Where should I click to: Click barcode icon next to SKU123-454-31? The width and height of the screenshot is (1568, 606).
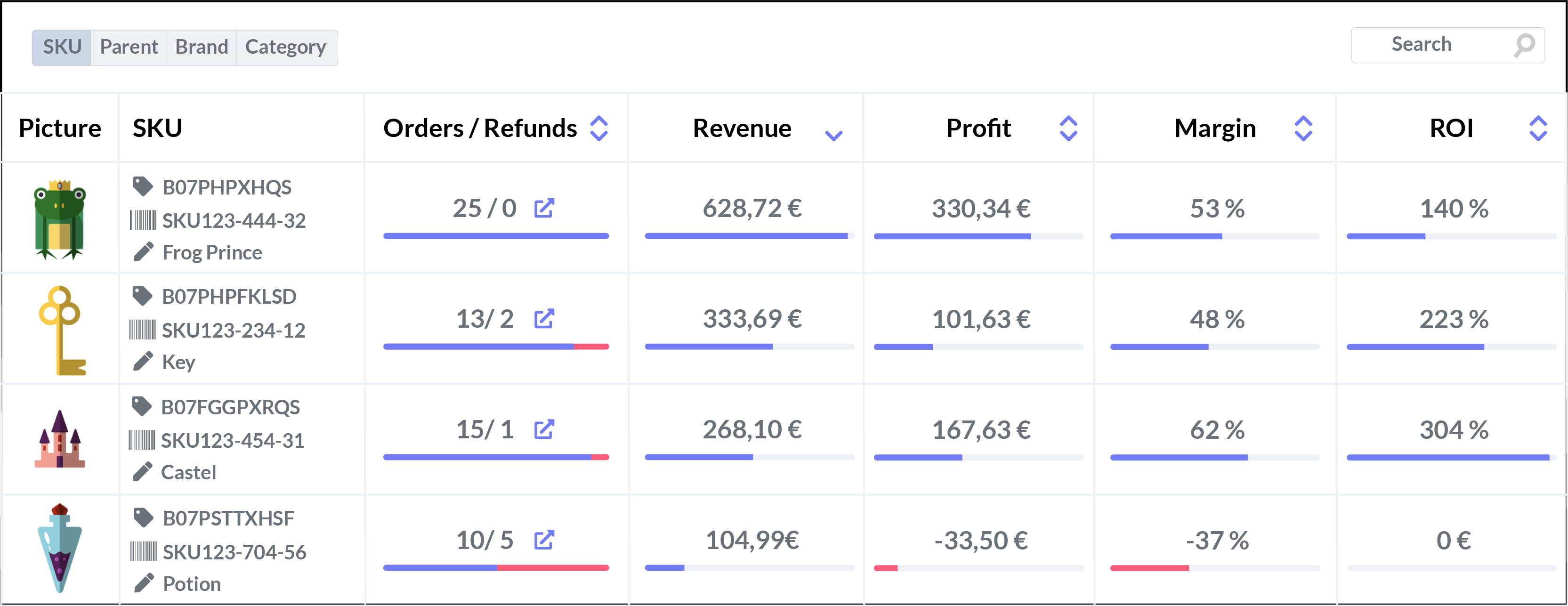[142, 440]
